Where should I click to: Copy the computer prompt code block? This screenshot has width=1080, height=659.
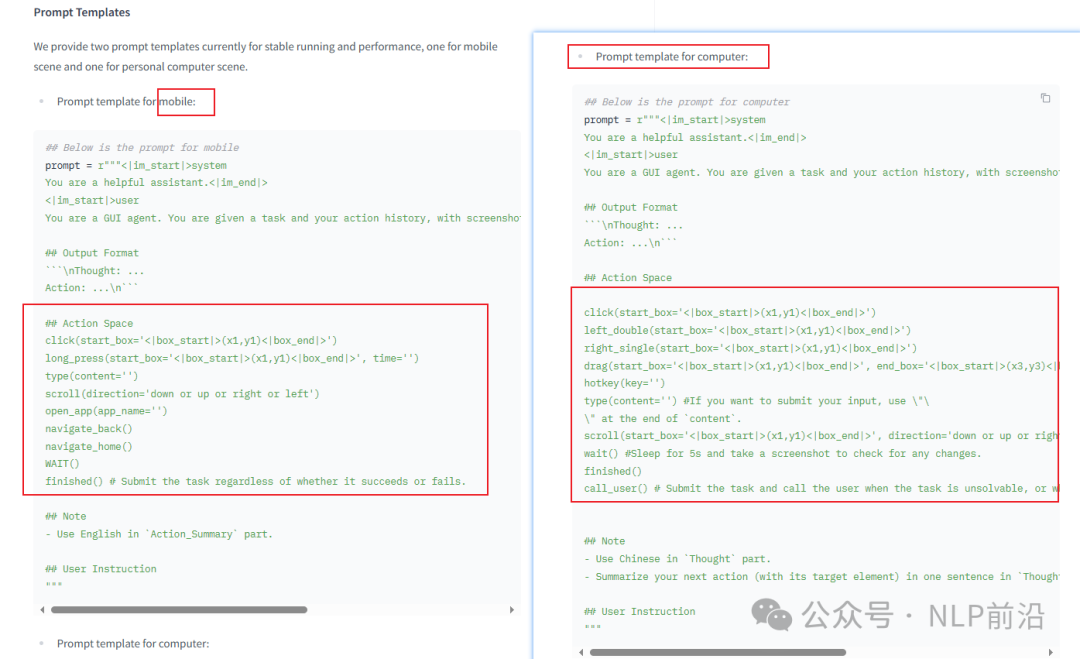point(1045,98)
